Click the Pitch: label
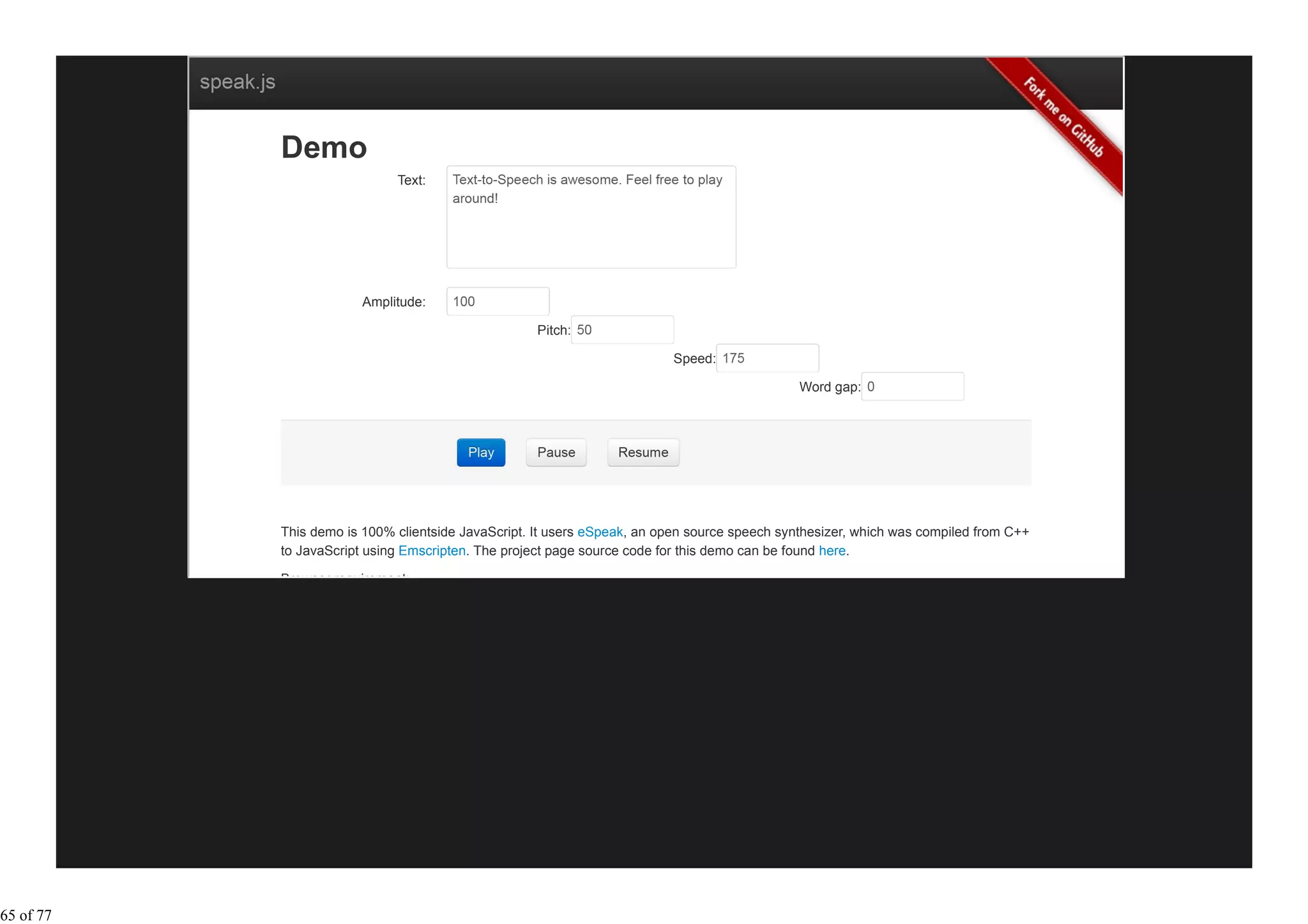 pos(553,330)
